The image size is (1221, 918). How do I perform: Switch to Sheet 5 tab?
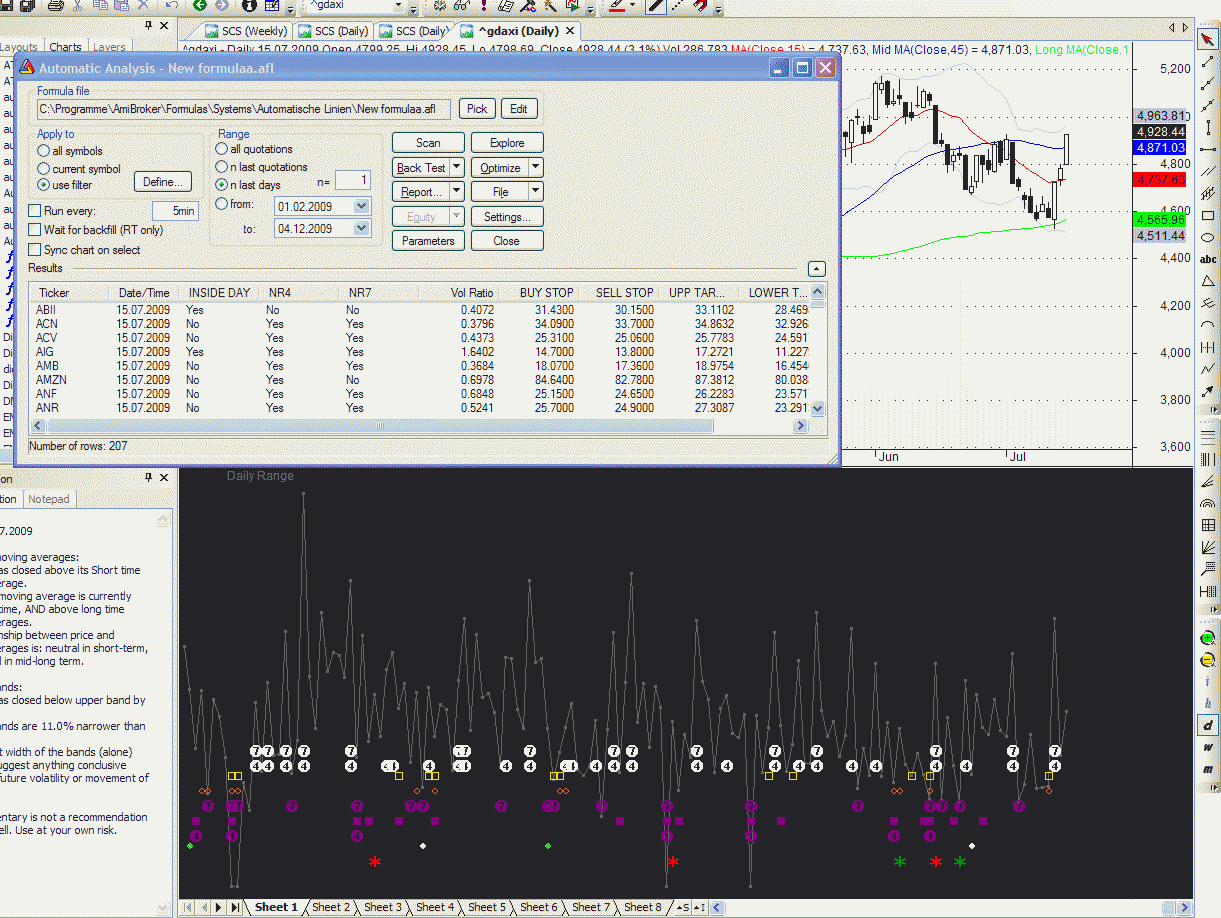[487, 907]
